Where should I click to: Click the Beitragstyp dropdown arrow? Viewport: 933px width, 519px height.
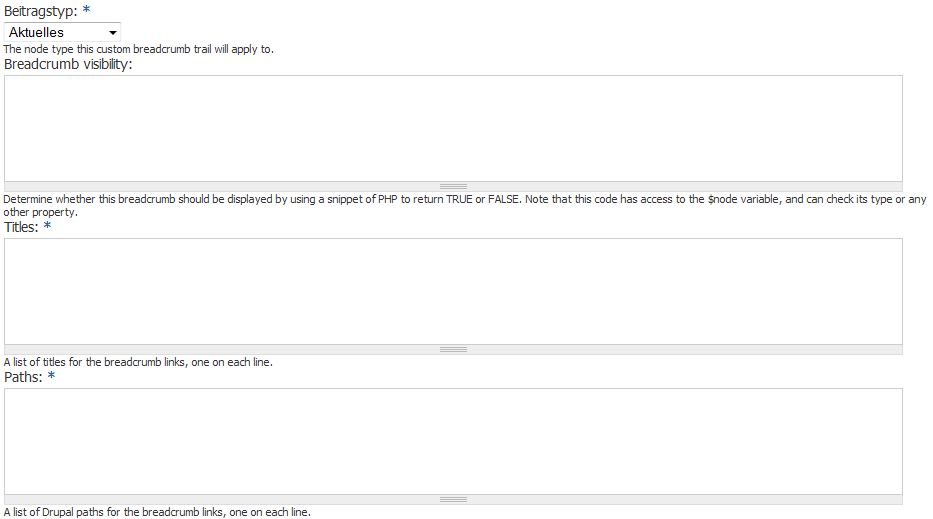pyautogui.click(x=112, y=33)
